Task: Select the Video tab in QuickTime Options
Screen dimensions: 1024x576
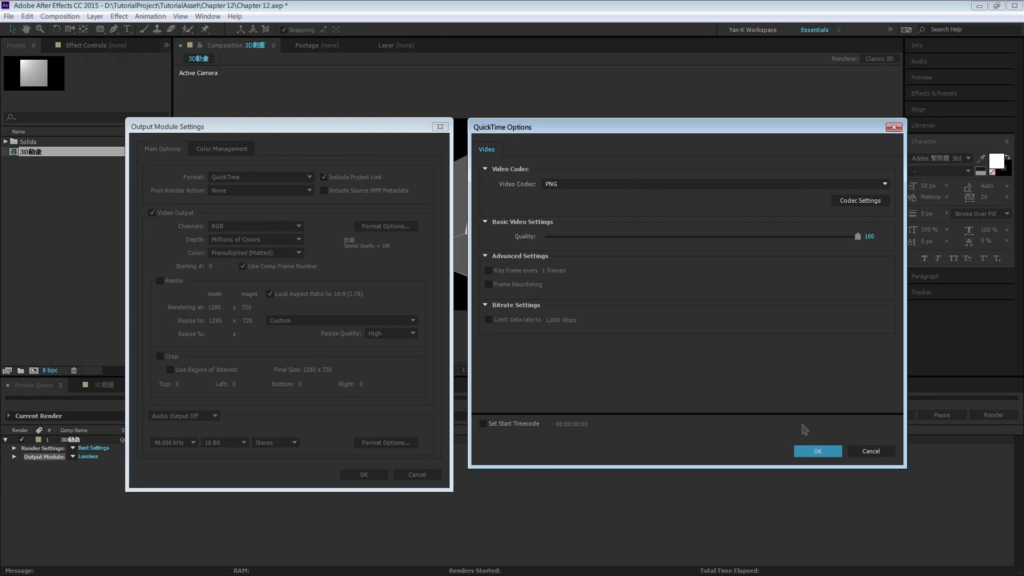Action: click(x=487, y=149)
